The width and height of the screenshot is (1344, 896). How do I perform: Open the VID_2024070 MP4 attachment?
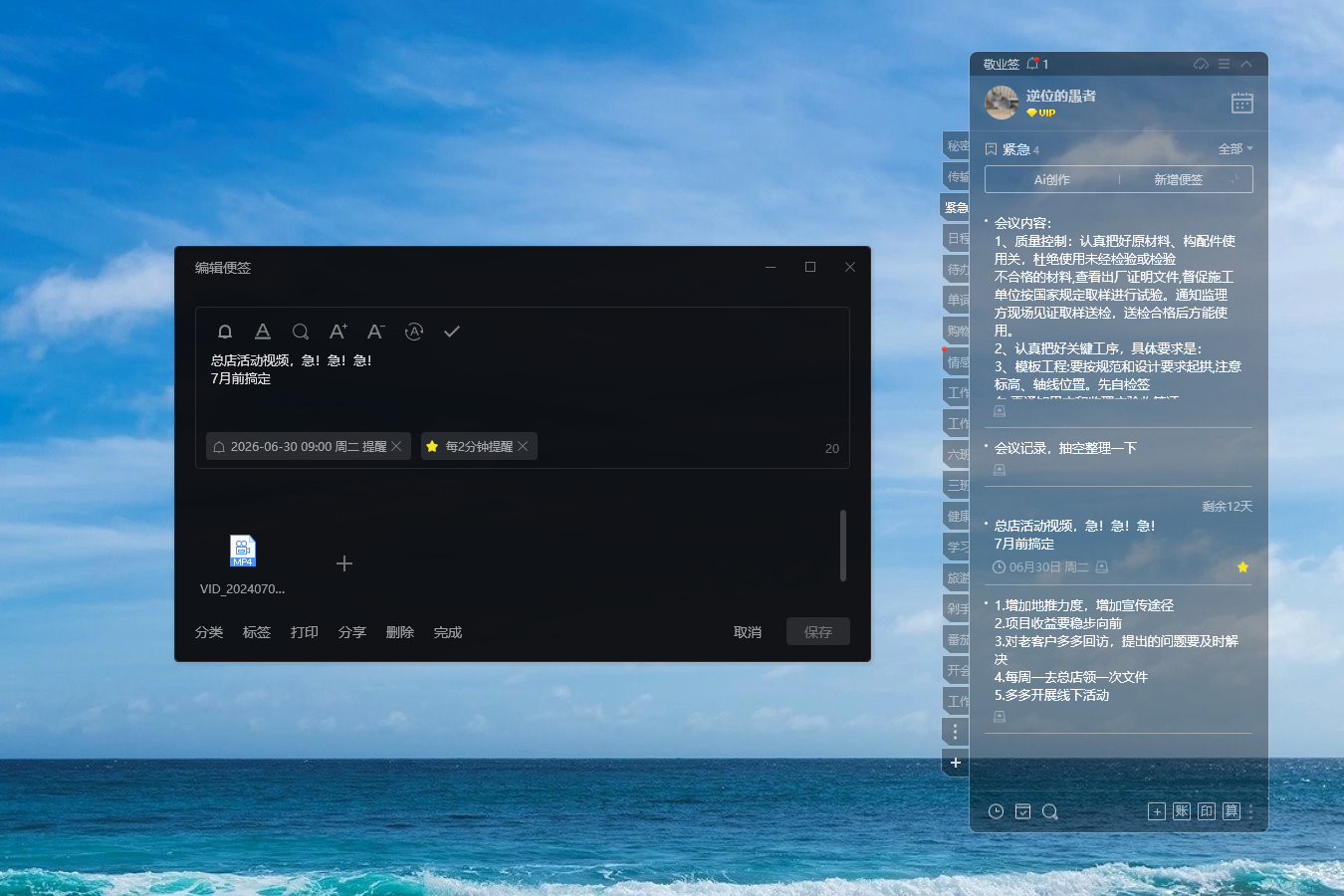tap(243, 564)
